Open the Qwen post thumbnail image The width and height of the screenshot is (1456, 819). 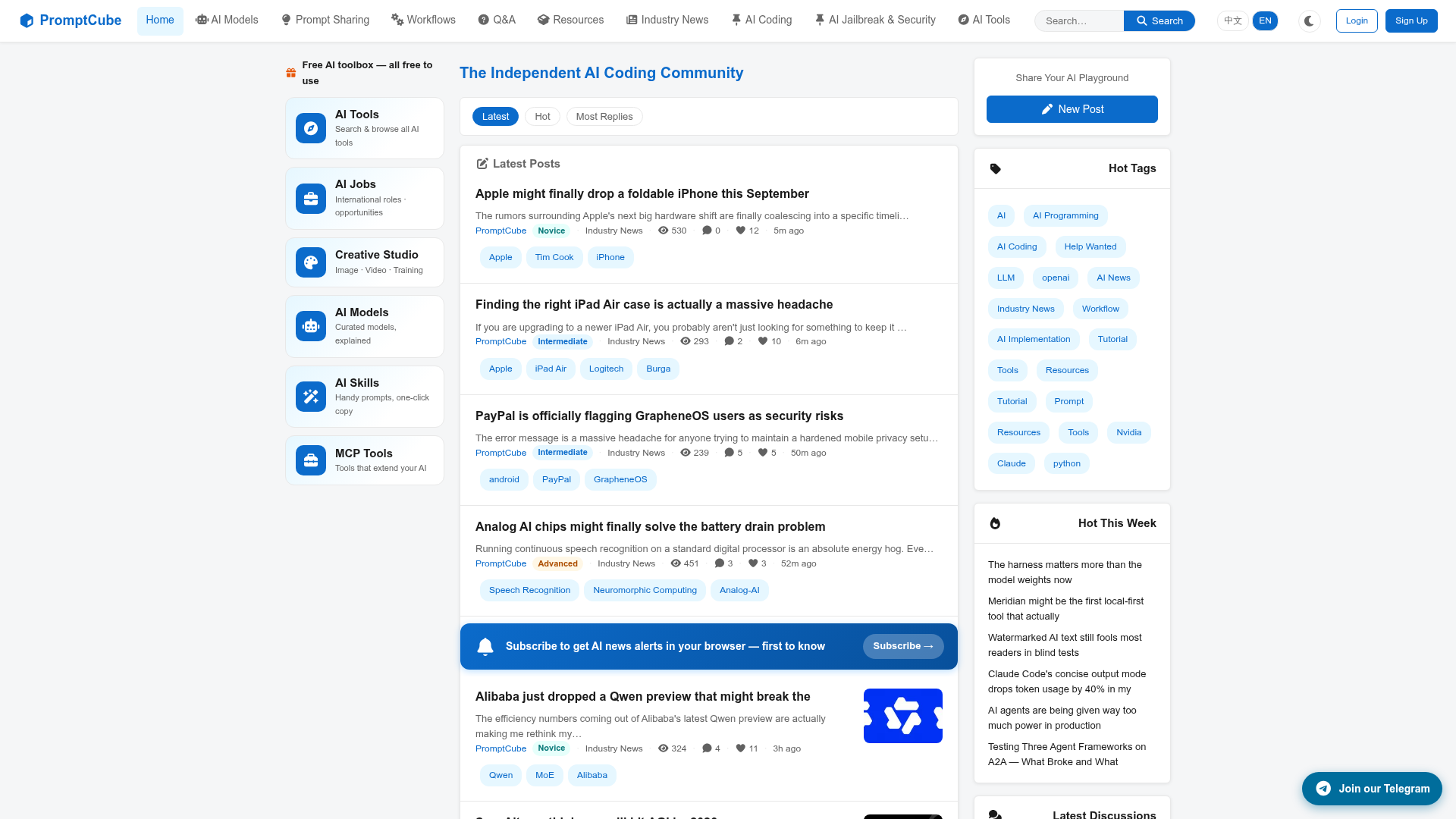click(903, 716)
